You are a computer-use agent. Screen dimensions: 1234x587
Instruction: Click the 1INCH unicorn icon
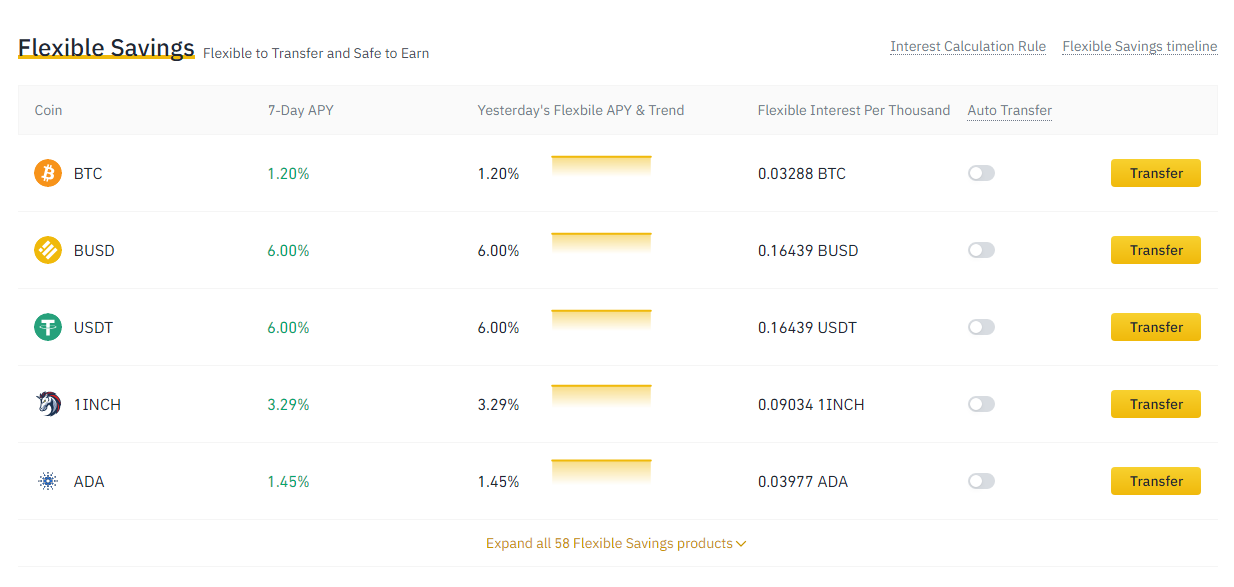(48, 404)
